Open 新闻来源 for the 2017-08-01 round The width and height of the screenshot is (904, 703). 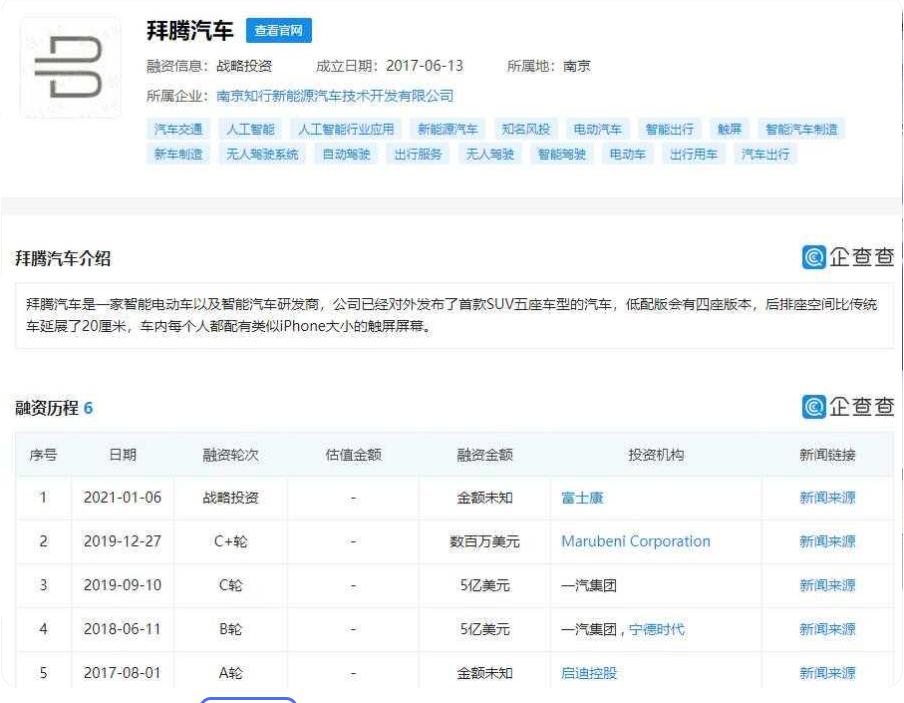click(x=827, y=673)
